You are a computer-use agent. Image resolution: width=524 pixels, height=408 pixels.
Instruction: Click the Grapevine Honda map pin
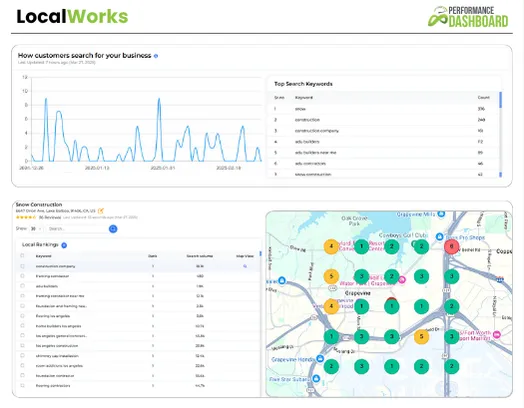click(320, 359)
